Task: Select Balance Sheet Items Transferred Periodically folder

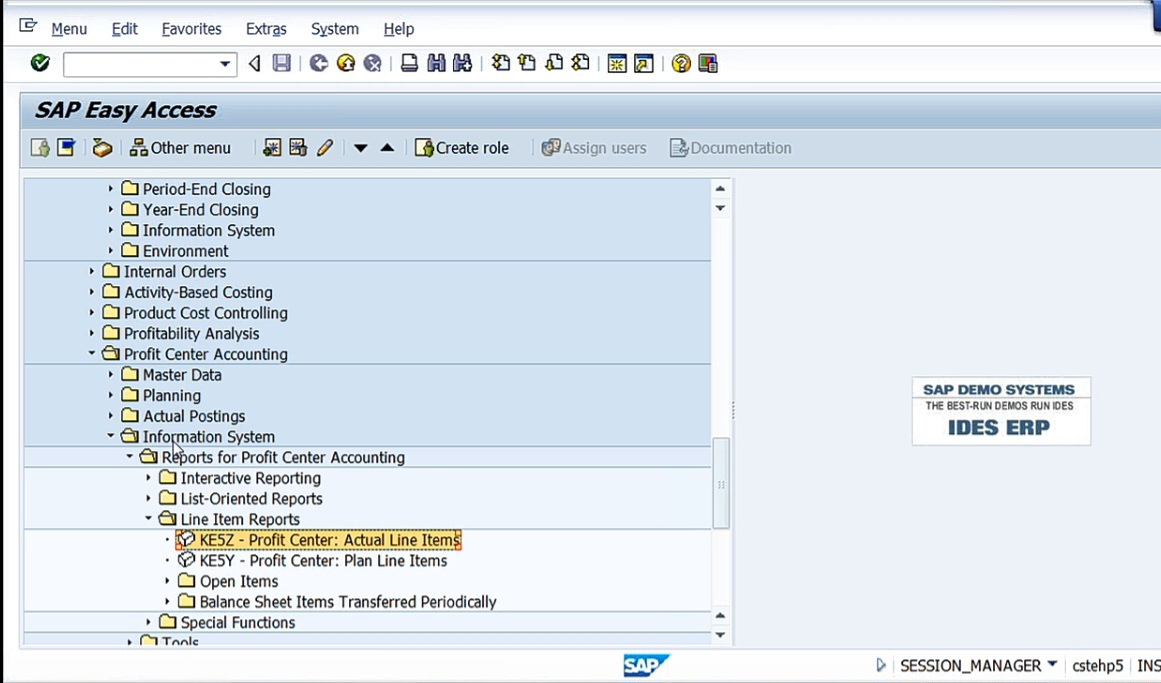Action: [x=338, y=602]
